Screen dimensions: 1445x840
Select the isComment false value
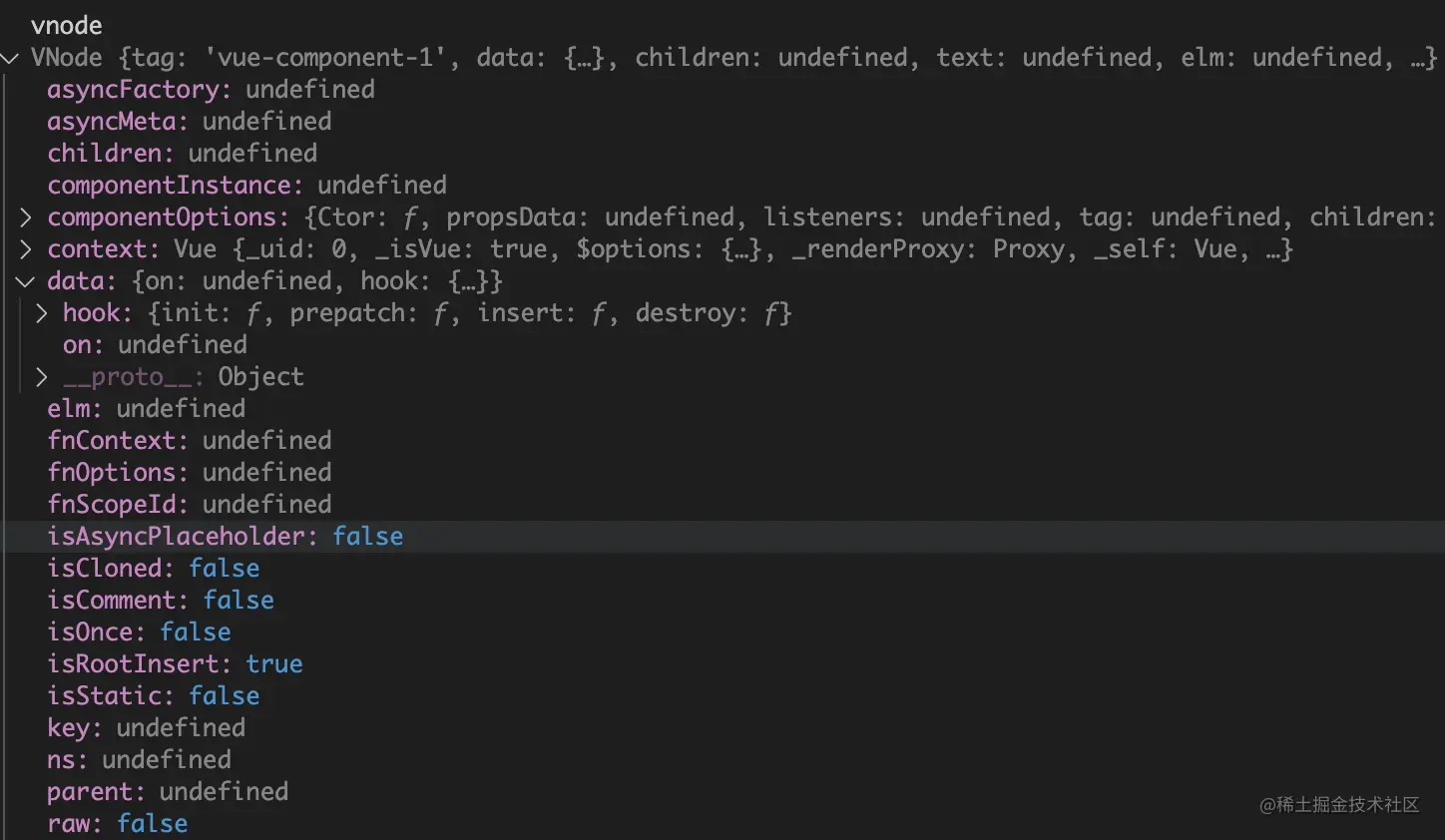[239, 601]
